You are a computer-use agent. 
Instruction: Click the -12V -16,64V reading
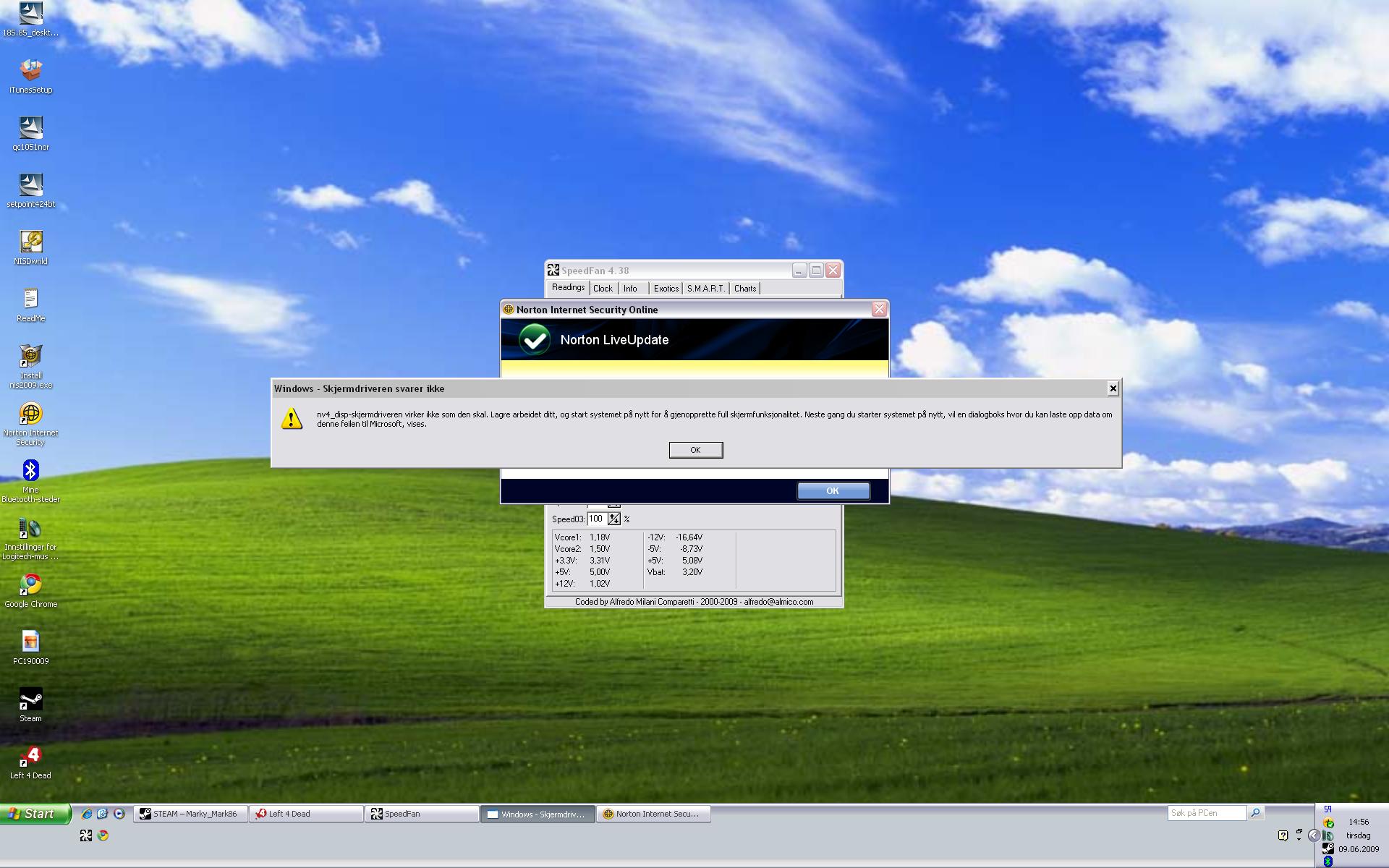(x=675, y=537)
